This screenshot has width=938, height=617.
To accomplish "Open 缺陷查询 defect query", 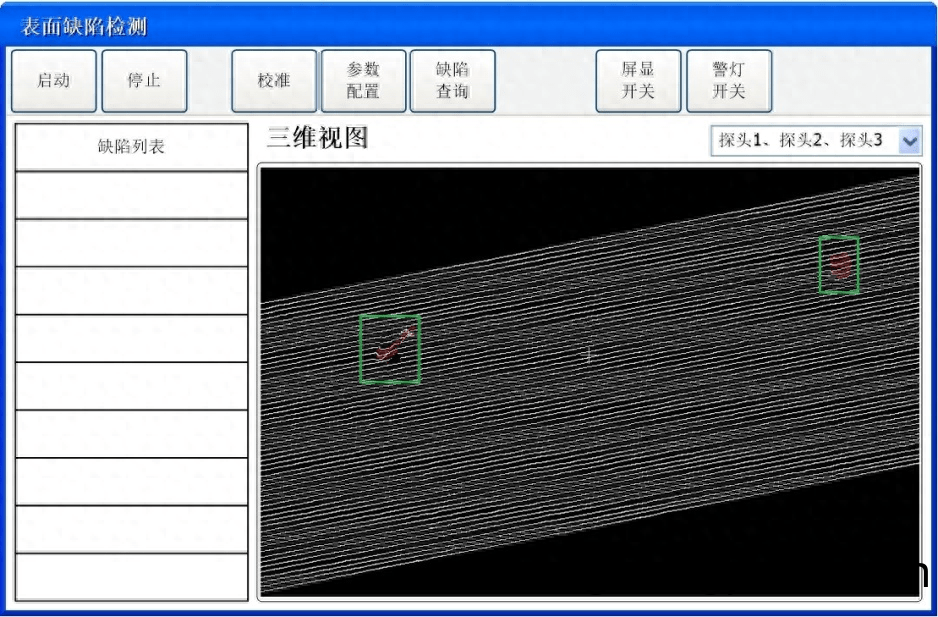I will pos(452,81).
